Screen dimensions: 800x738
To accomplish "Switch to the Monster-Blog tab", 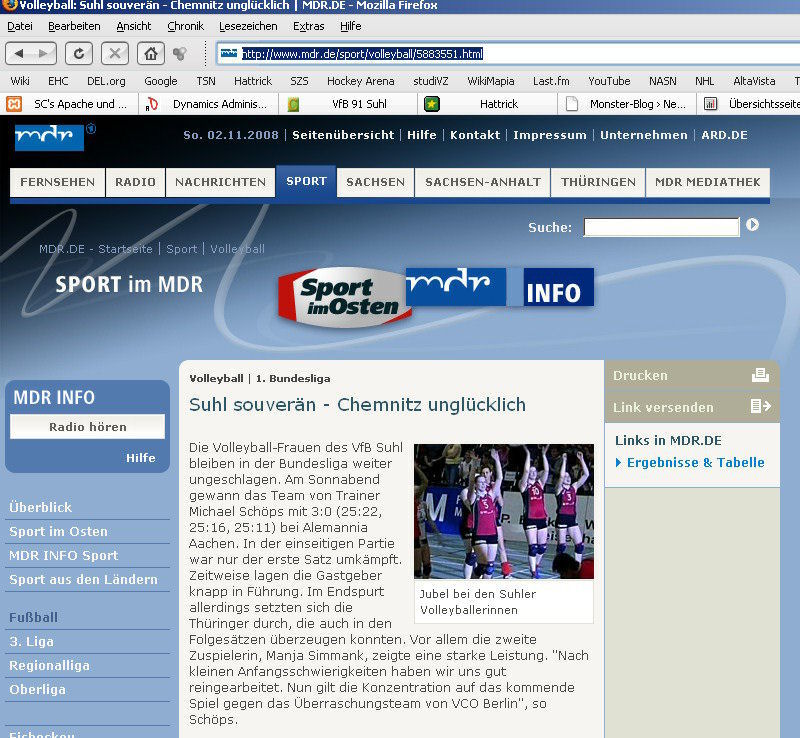I will click(x=627, y=104).
